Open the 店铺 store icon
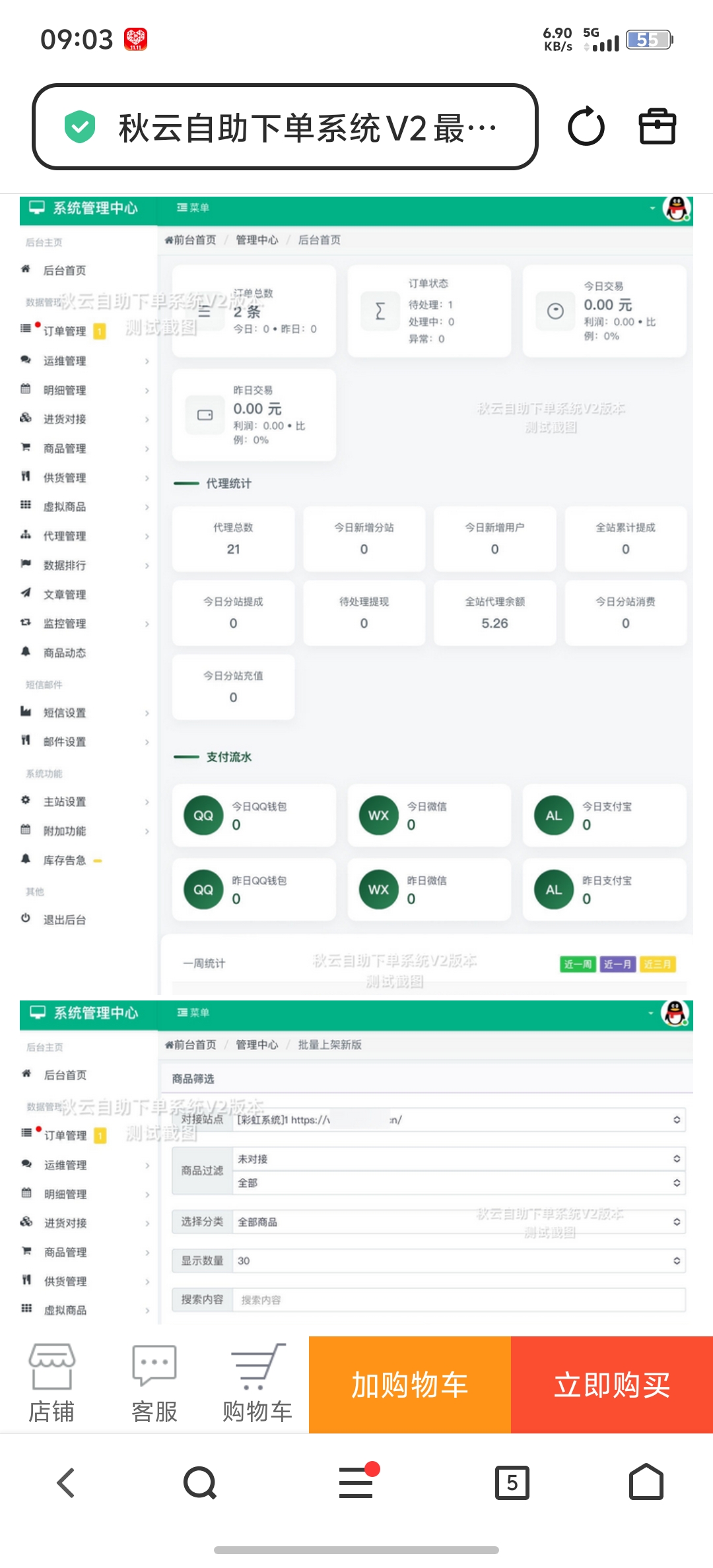 click(x=51, y=1383)
